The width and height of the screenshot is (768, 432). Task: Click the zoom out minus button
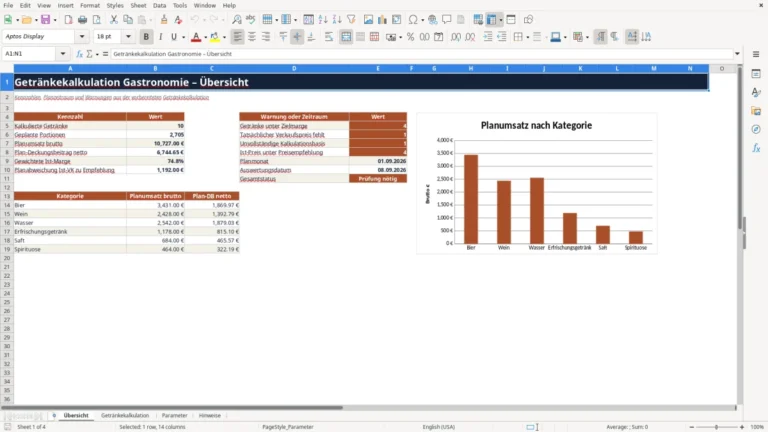691,427
